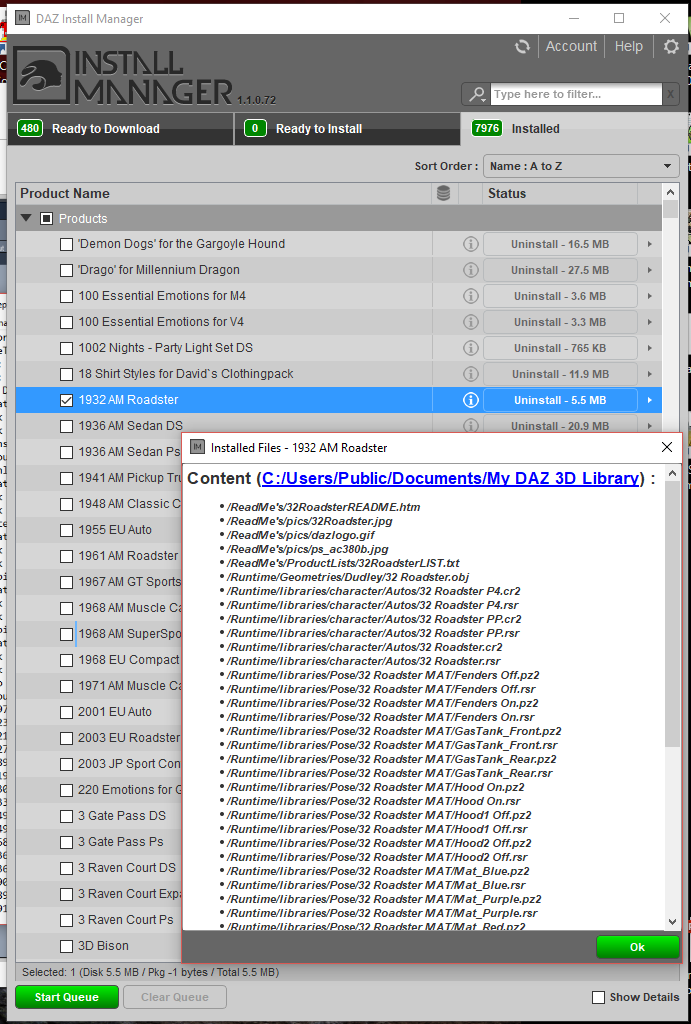Expand arrow for 1932 AM Roadster row
The height and width of the screenshot is (1024, 691).
click(649, 400)
